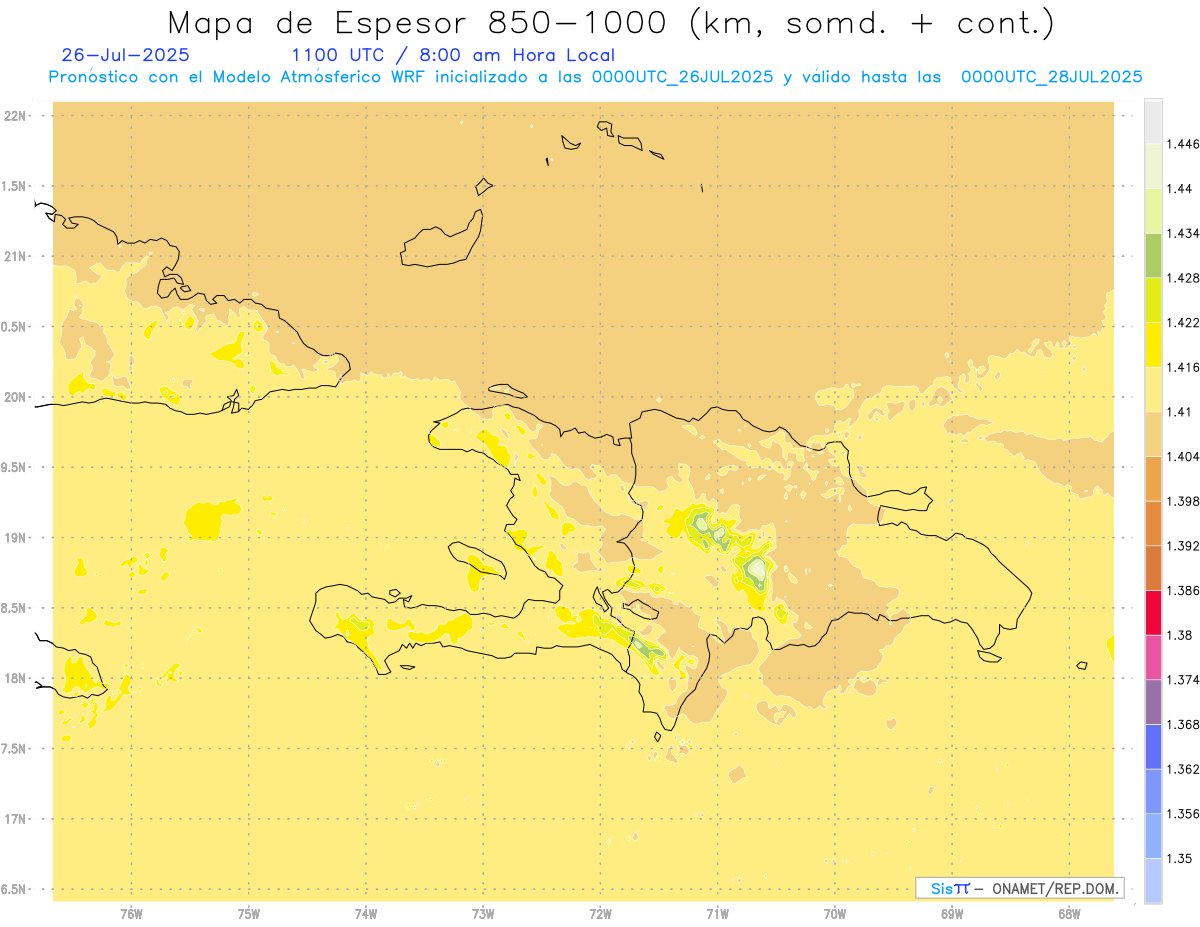The width and height of the screenshot is (1200, 927).
Task: Select the purple swatch in the color scale
Action: click(x=1153, y=701)
